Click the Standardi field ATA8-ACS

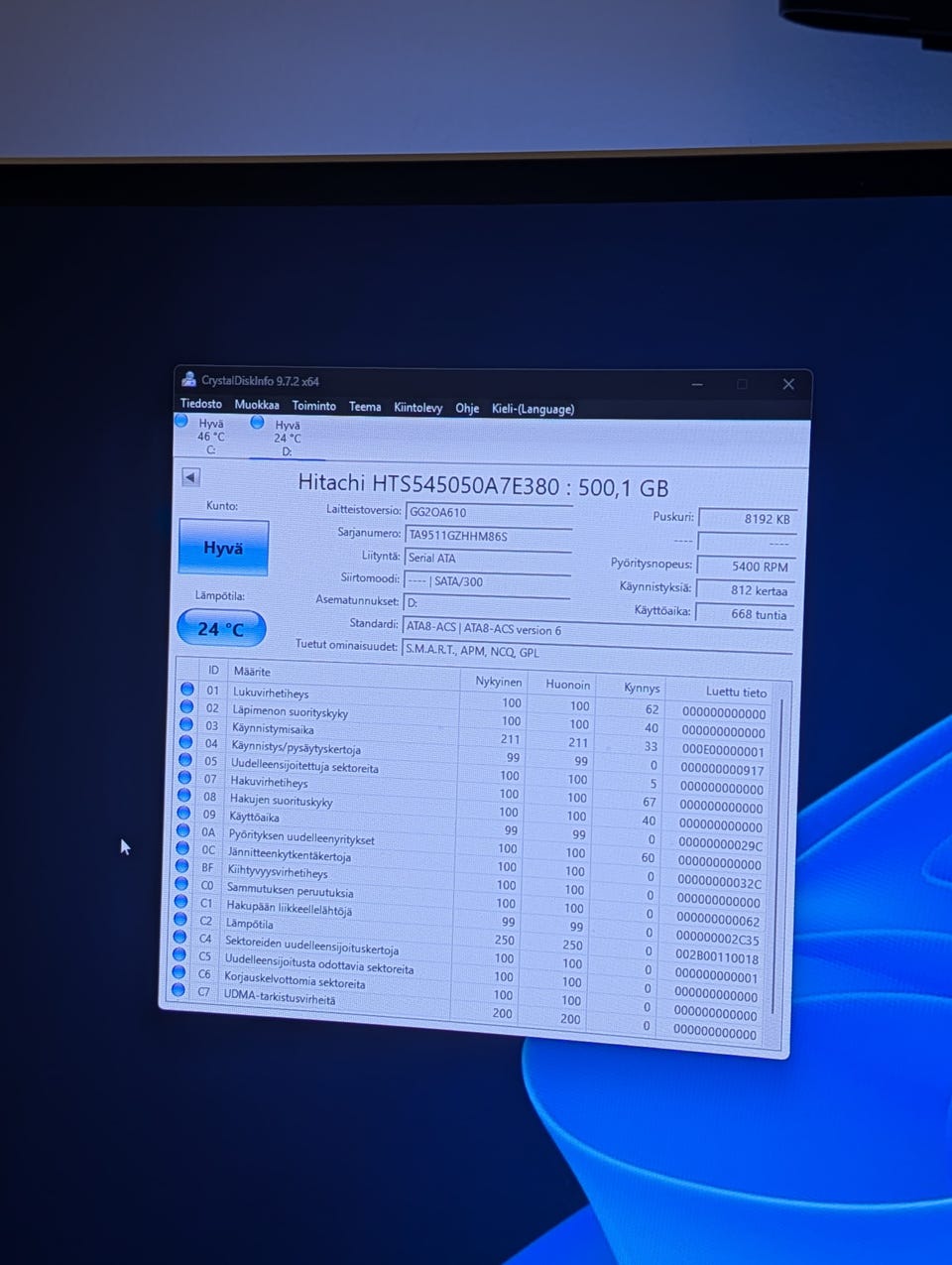point(597,630)
